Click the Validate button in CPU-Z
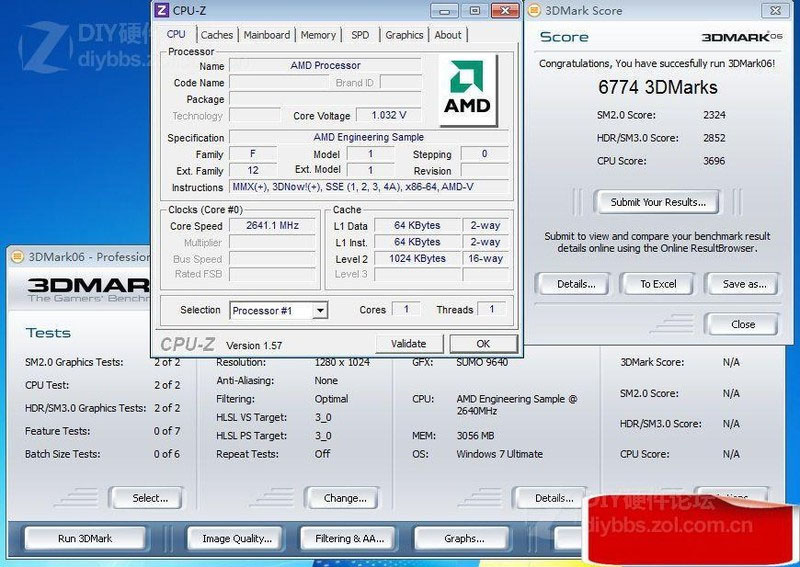This screenshot has height=567, width=800. coord(409,343)
